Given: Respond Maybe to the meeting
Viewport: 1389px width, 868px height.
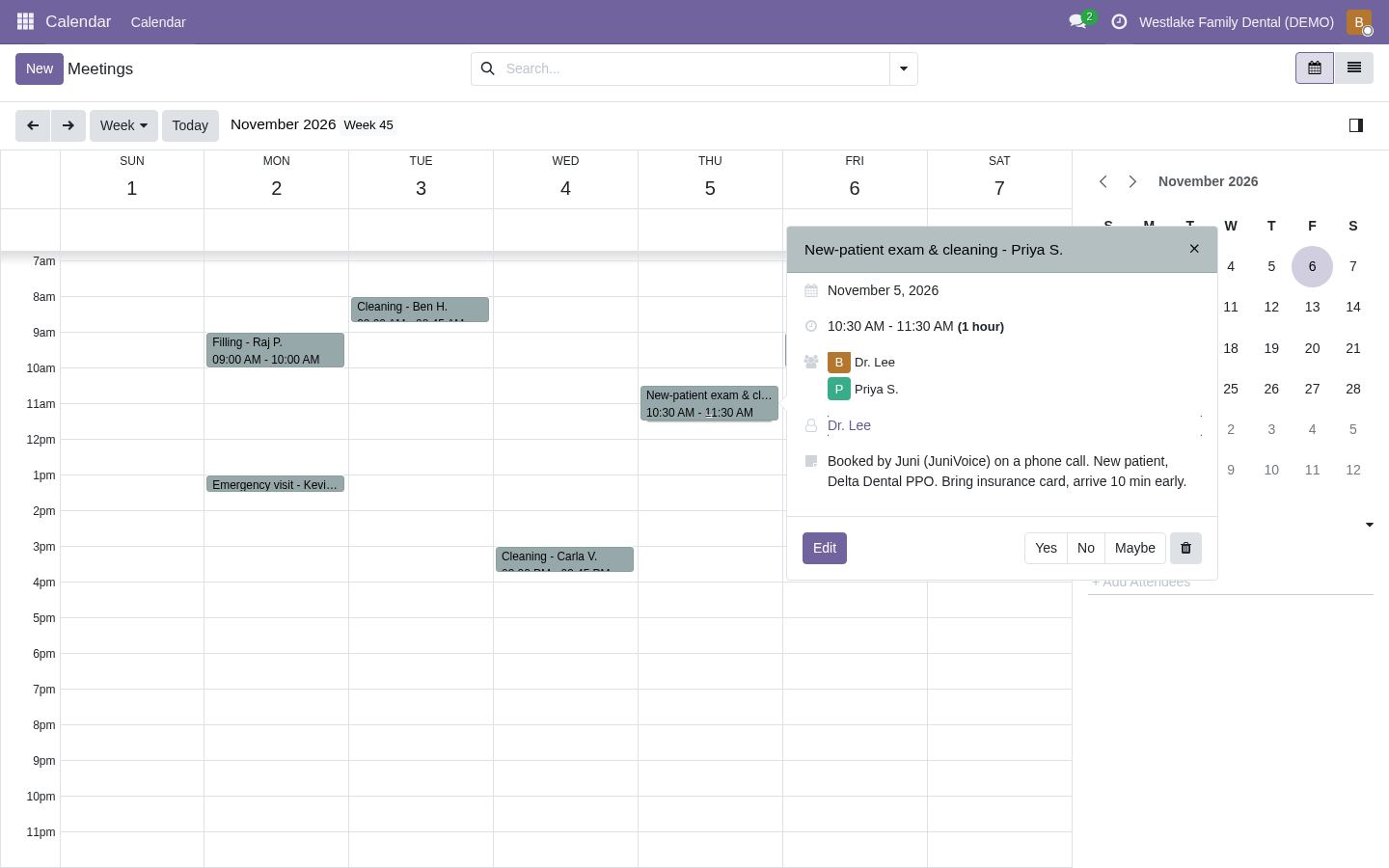Looking at the screenshot, I should tap(1135, 548).
